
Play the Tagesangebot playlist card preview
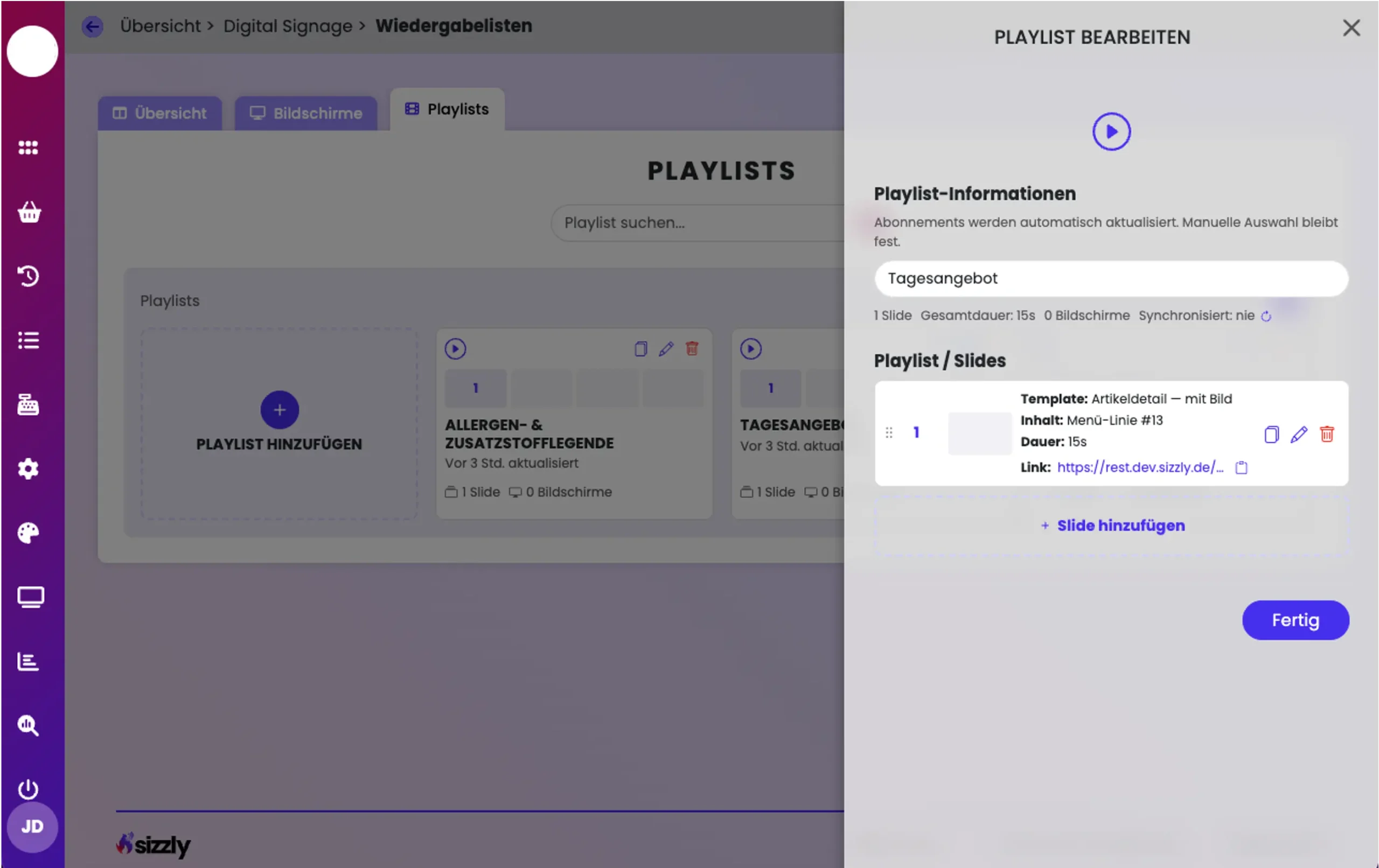coord(751,349)
